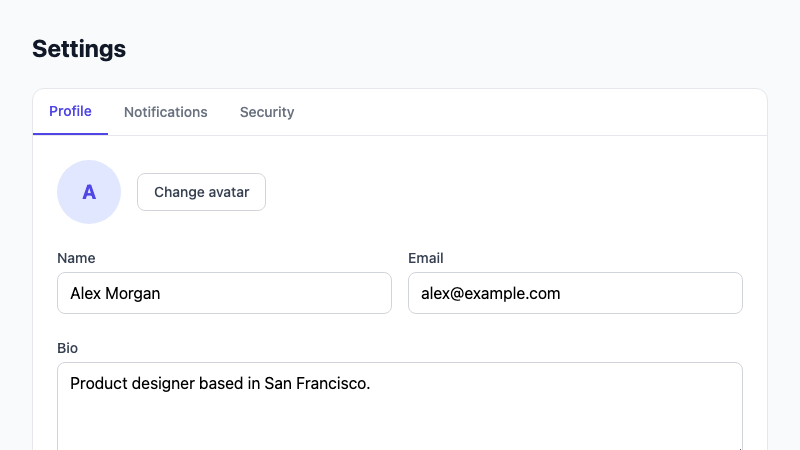Click the Email field with alex@example.com
800x450 pixels.
pos(576,293)
